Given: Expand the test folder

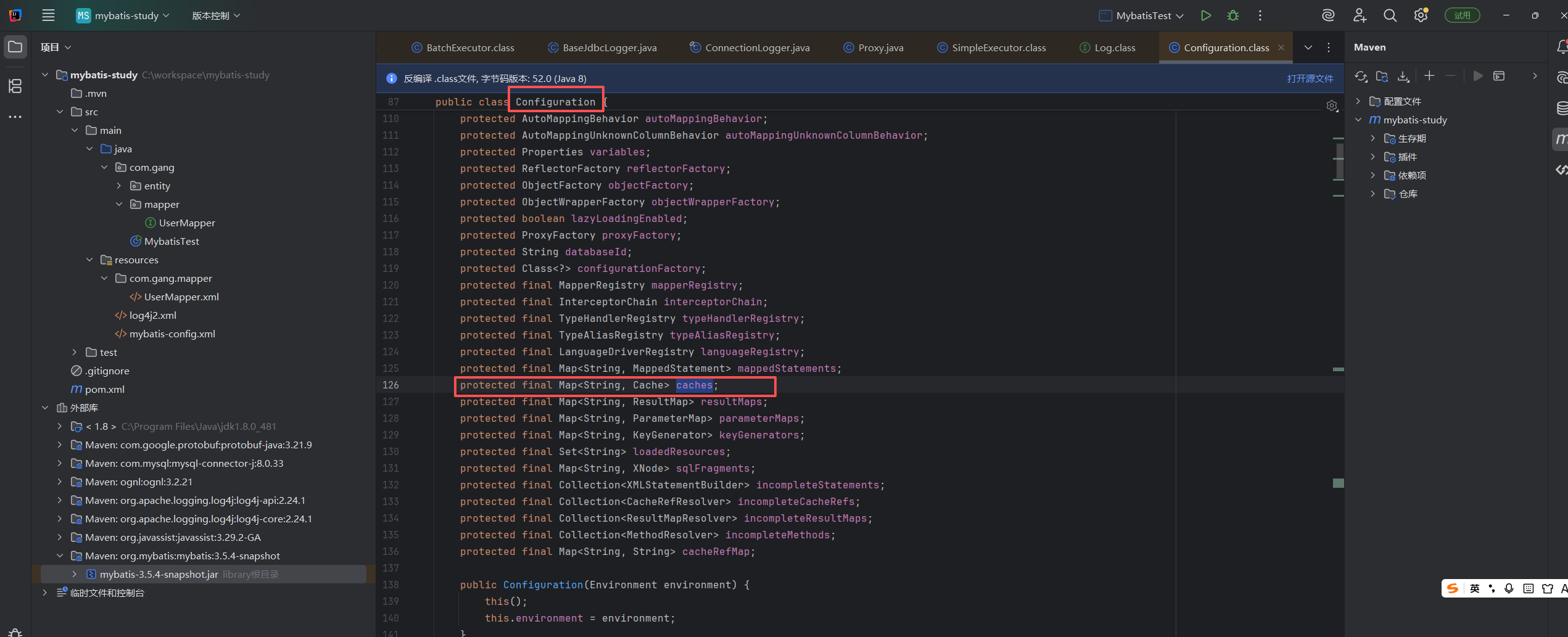Looking at the screenshot, I should [75, 352].
